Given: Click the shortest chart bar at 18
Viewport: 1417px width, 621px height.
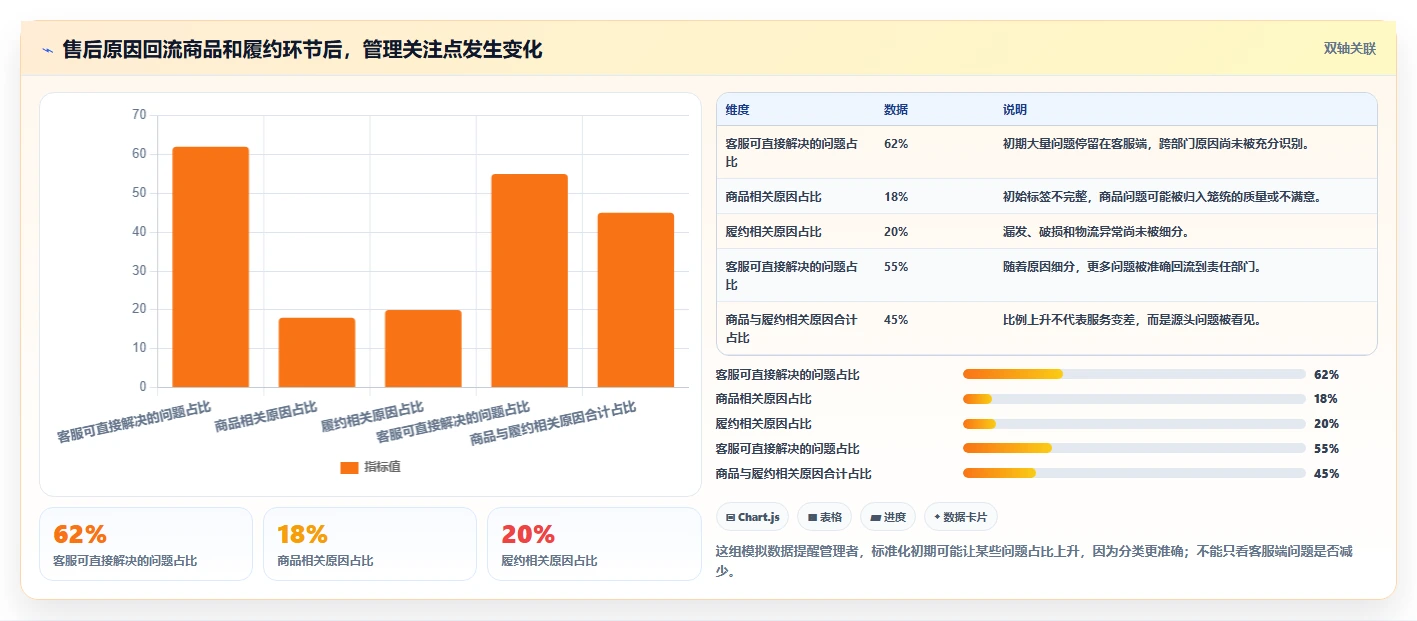Looking at the screenshot, I should tap(317, 352).
